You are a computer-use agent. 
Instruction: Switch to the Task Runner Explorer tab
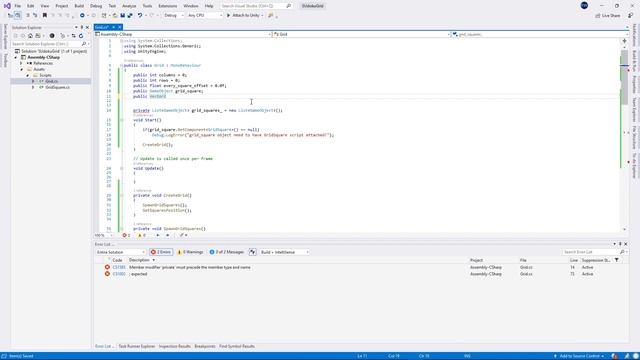137,347
